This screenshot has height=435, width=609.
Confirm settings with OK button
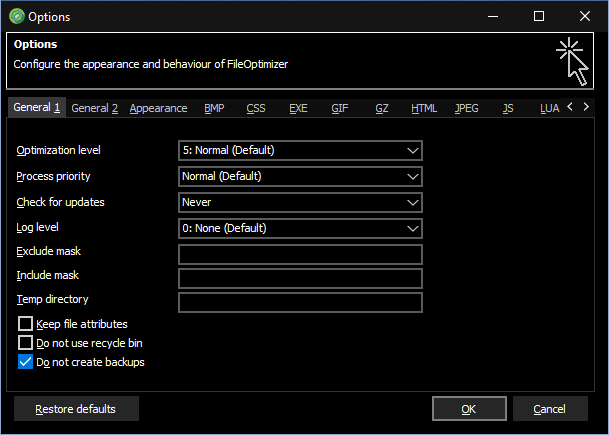469,409
